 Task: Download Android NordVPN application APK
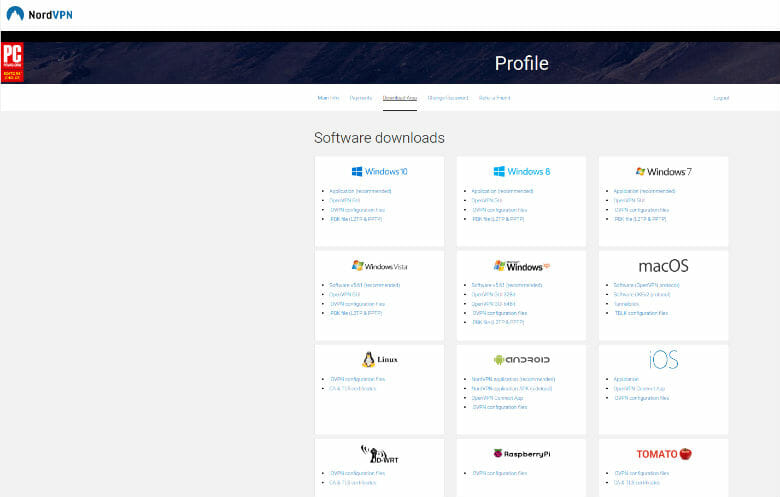511,389
